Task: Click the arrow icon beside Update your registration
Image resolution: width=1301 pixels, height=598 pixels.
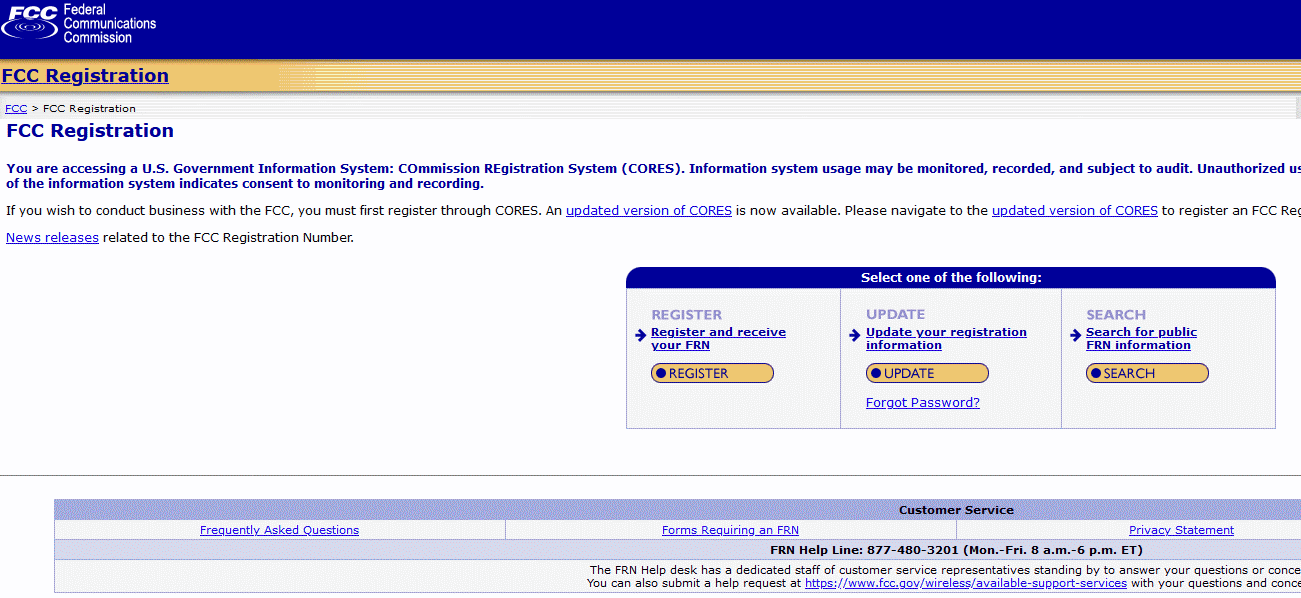Action: (855, 336)
